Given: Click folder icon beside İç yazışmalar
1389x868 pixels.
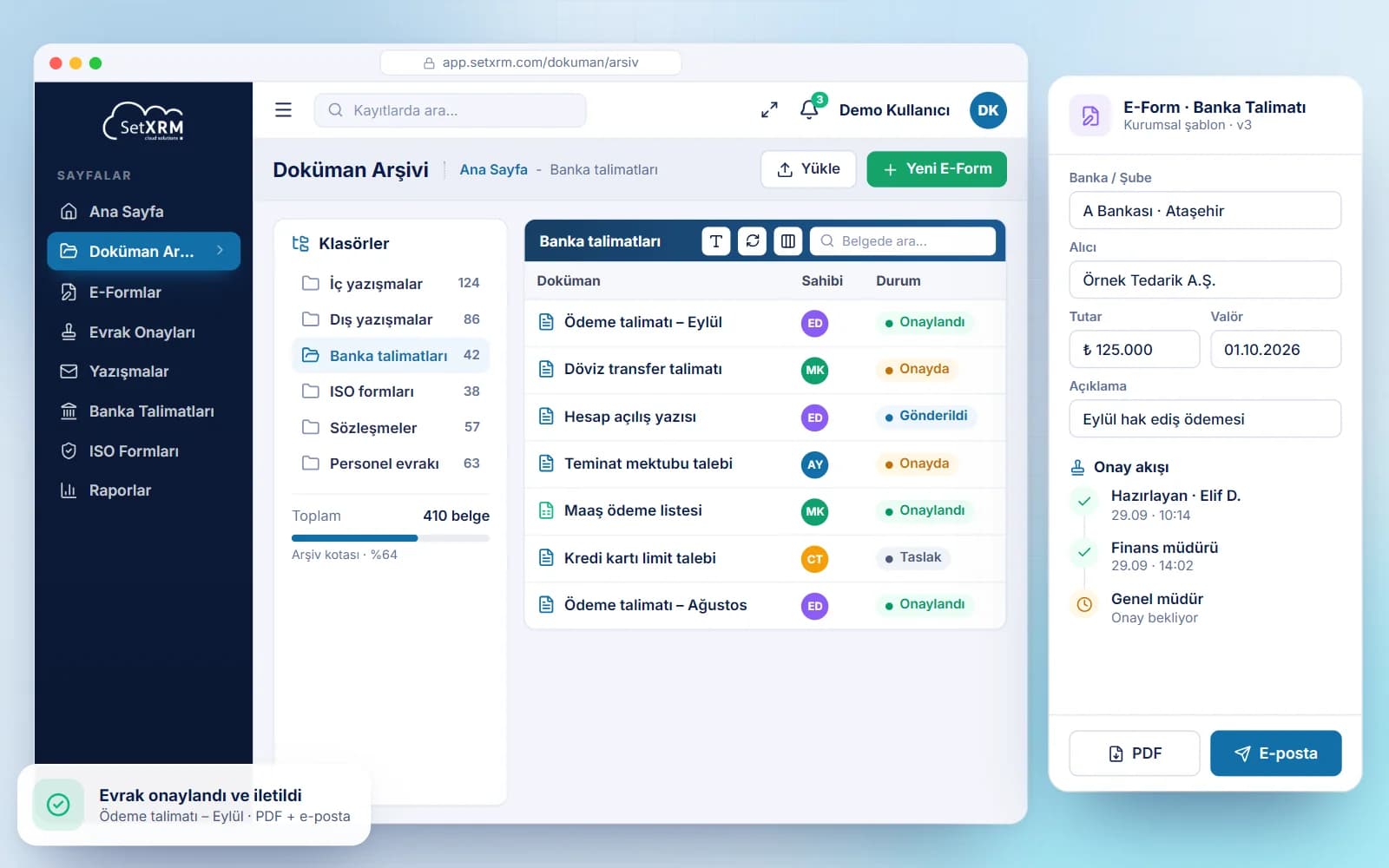Looking at the screenshot, I should 310,283.
